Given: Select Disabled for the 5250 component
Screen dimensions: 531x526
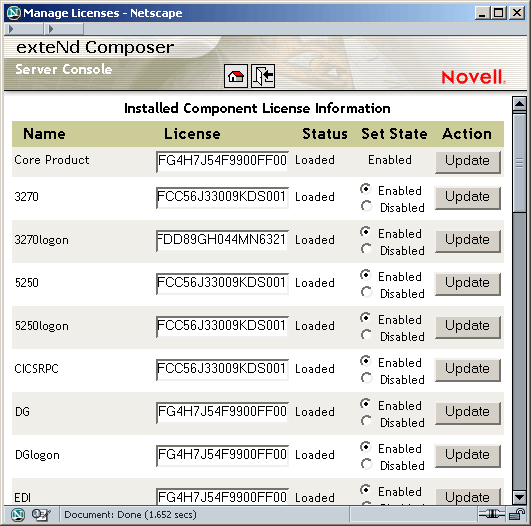Looking at the screenshot, I should [x=366, y=292].
